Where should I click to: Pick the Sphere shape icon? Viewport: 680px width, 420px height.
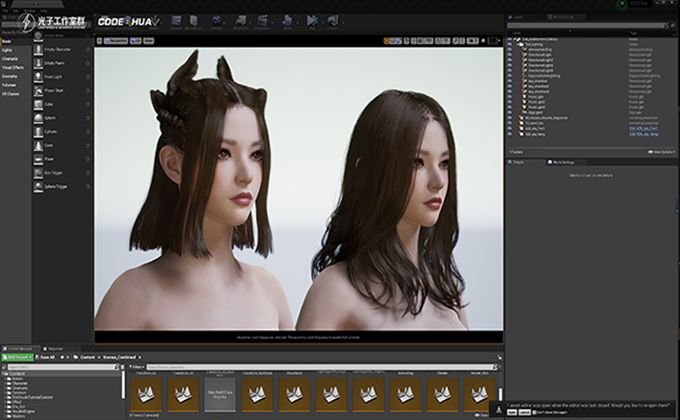pyautogui.click(x=38, y=118)
